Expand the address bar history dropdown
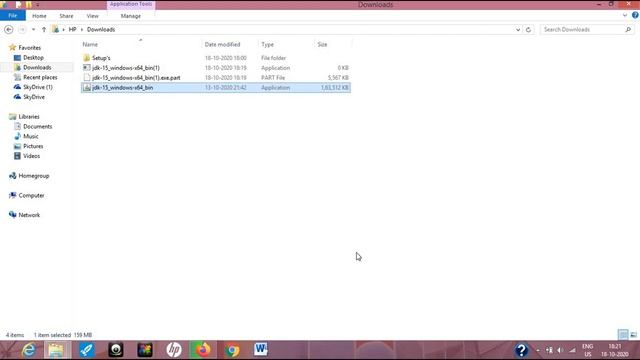Viewport: 640px width, 360px height. [x=518, y=29]
